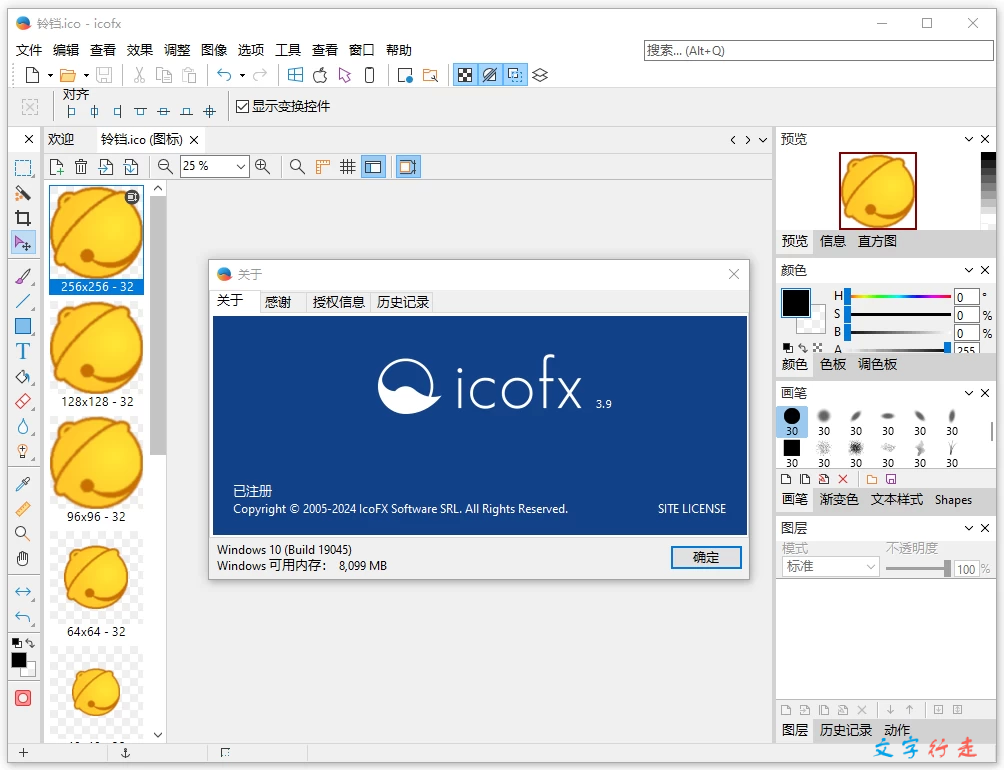Viewport: 1004px width, 770px height.
Task: Open the zoom percentage 25 % dropdown
Action: (x=240, y=167)
